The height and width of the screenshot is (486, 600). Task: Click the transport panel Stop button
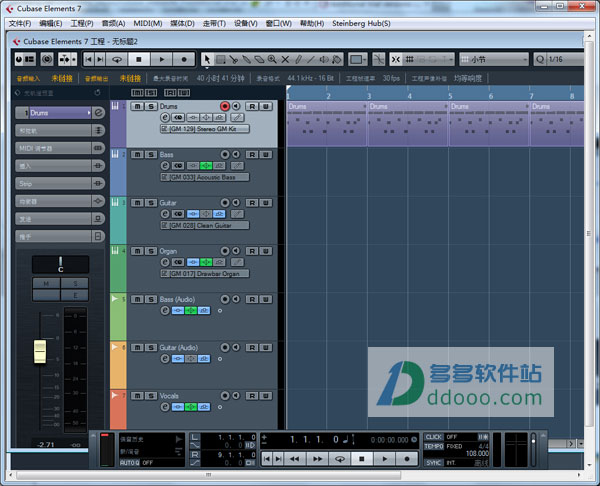pyautogui.click(x=362, y=458)
